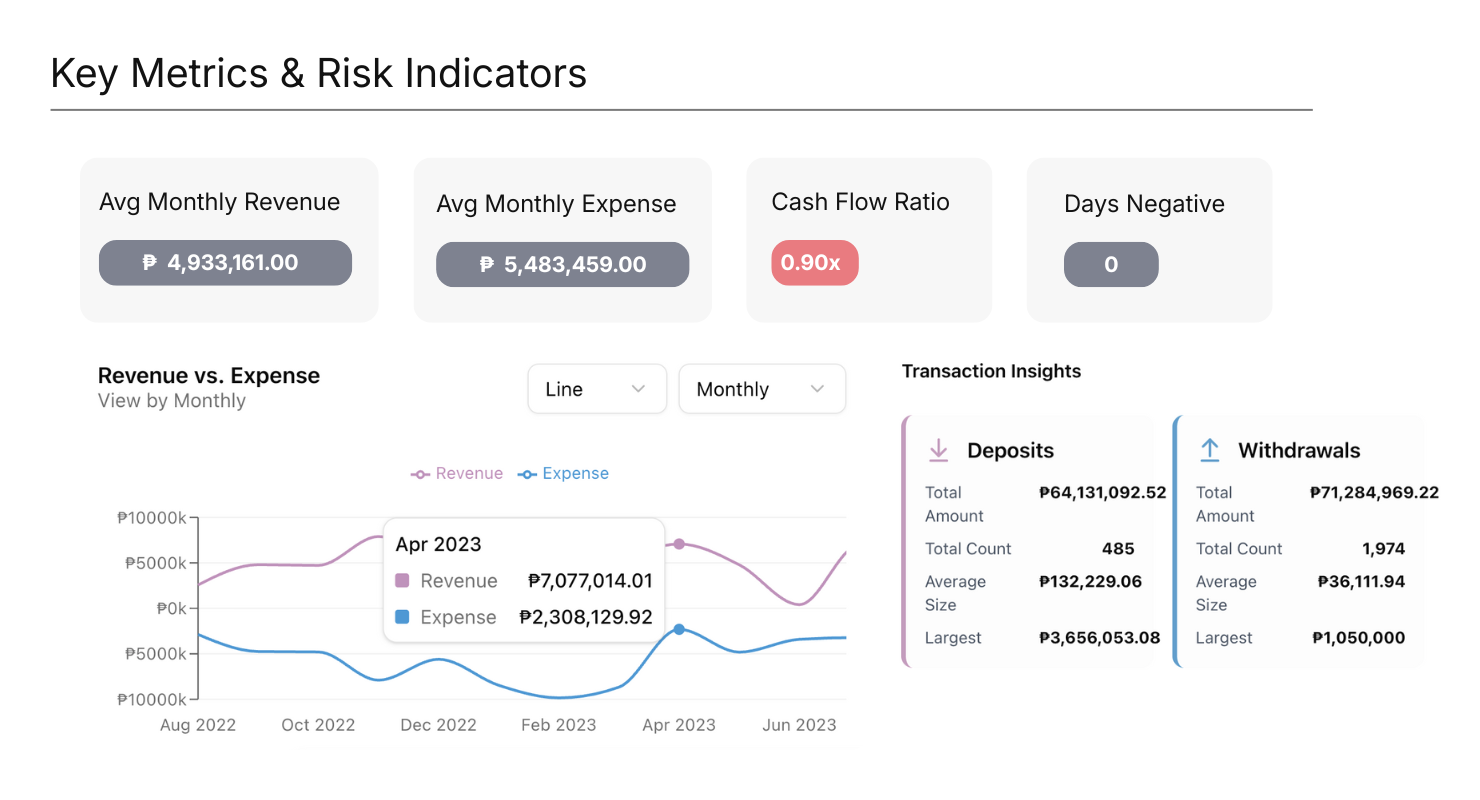Click the Key Metrics & Risk Indicators heading
The height and width of the screenshot is (800, 1480).
318,73
